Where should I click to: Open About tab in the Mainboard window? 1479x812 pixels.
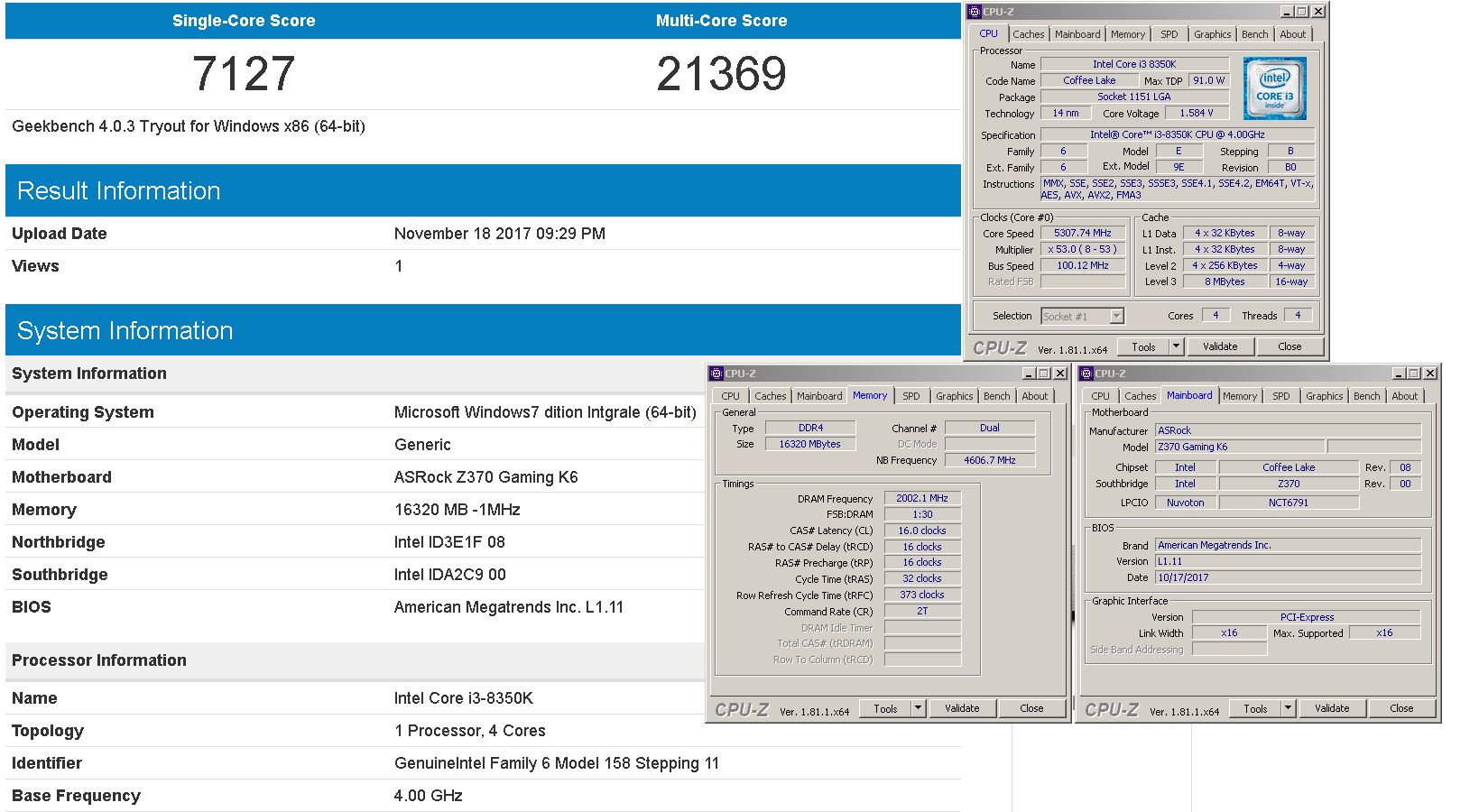pos(1405,396)
